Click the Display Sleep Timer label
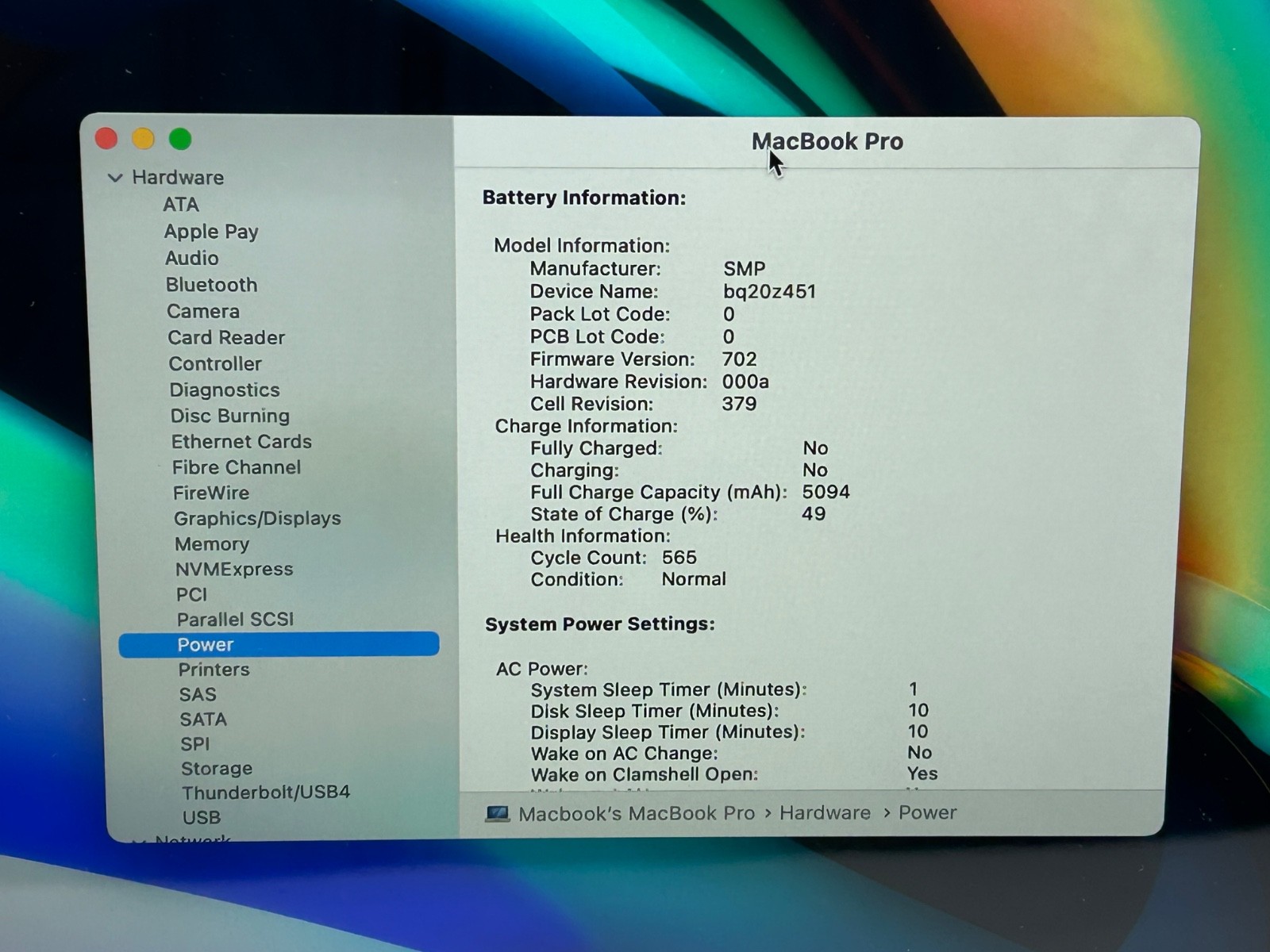 click(x=668, y=731)
